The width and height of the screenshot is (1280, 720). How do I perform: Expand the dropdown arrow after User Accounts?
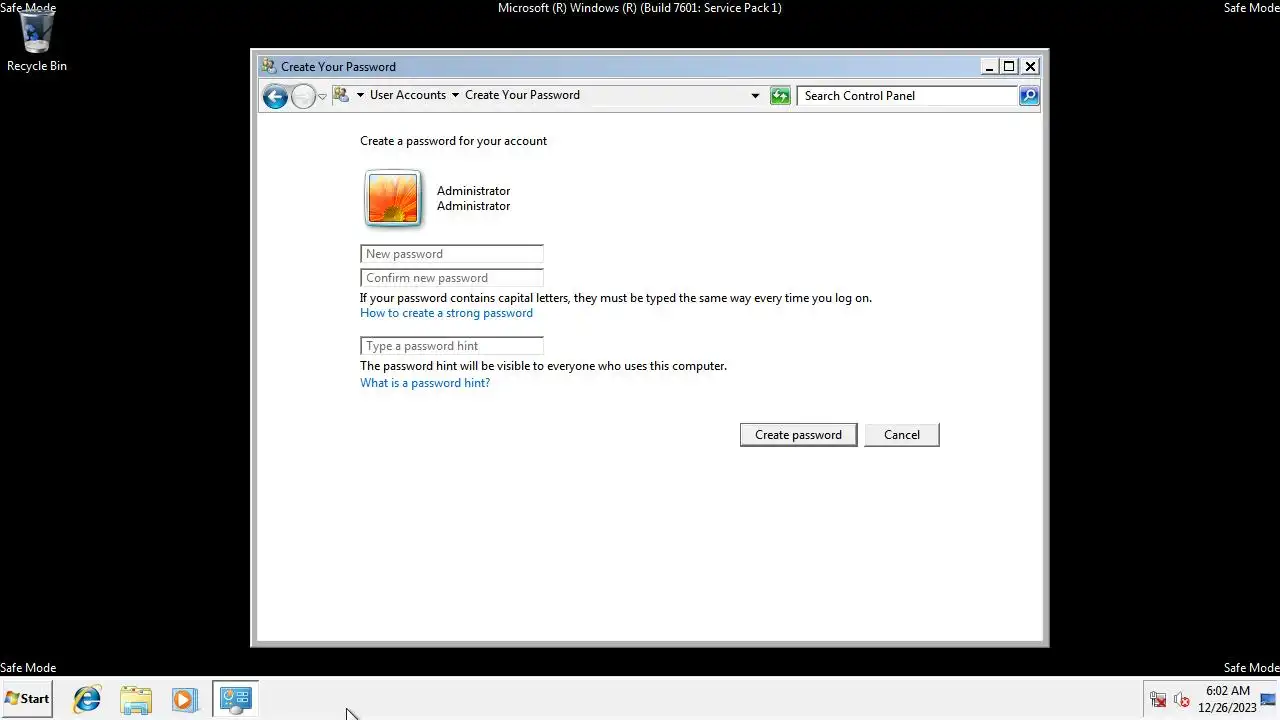point(455,95)
